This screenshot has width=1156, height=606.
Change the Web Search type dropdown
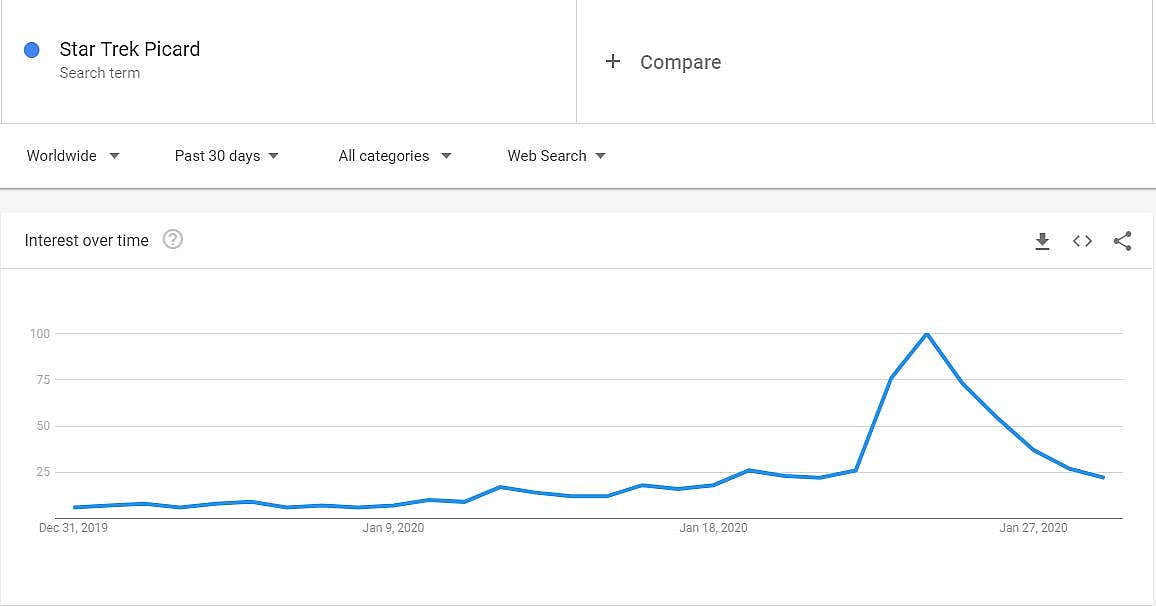(556, 156)
